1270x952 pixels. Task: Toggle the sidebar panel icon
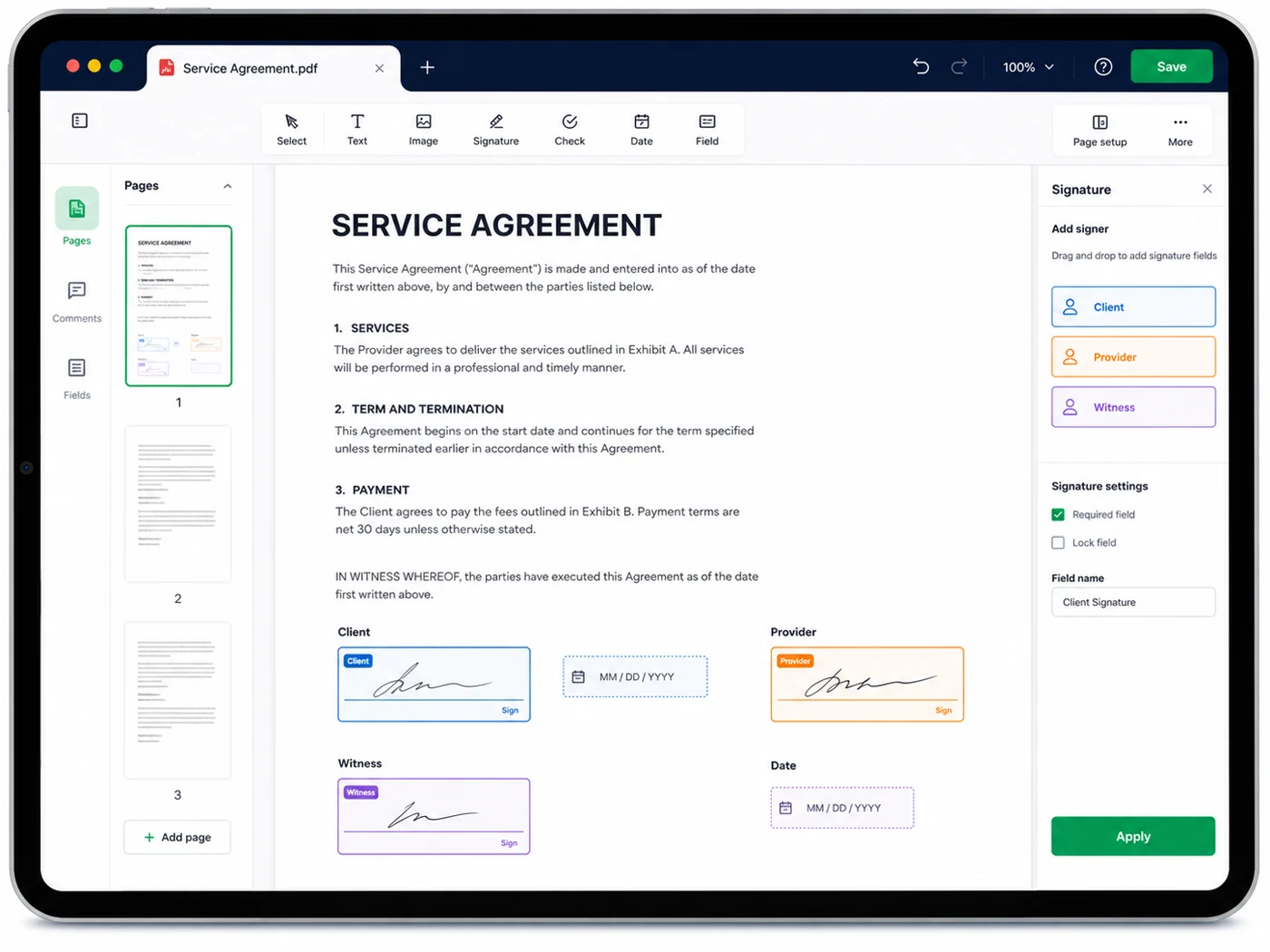(80, 121)
